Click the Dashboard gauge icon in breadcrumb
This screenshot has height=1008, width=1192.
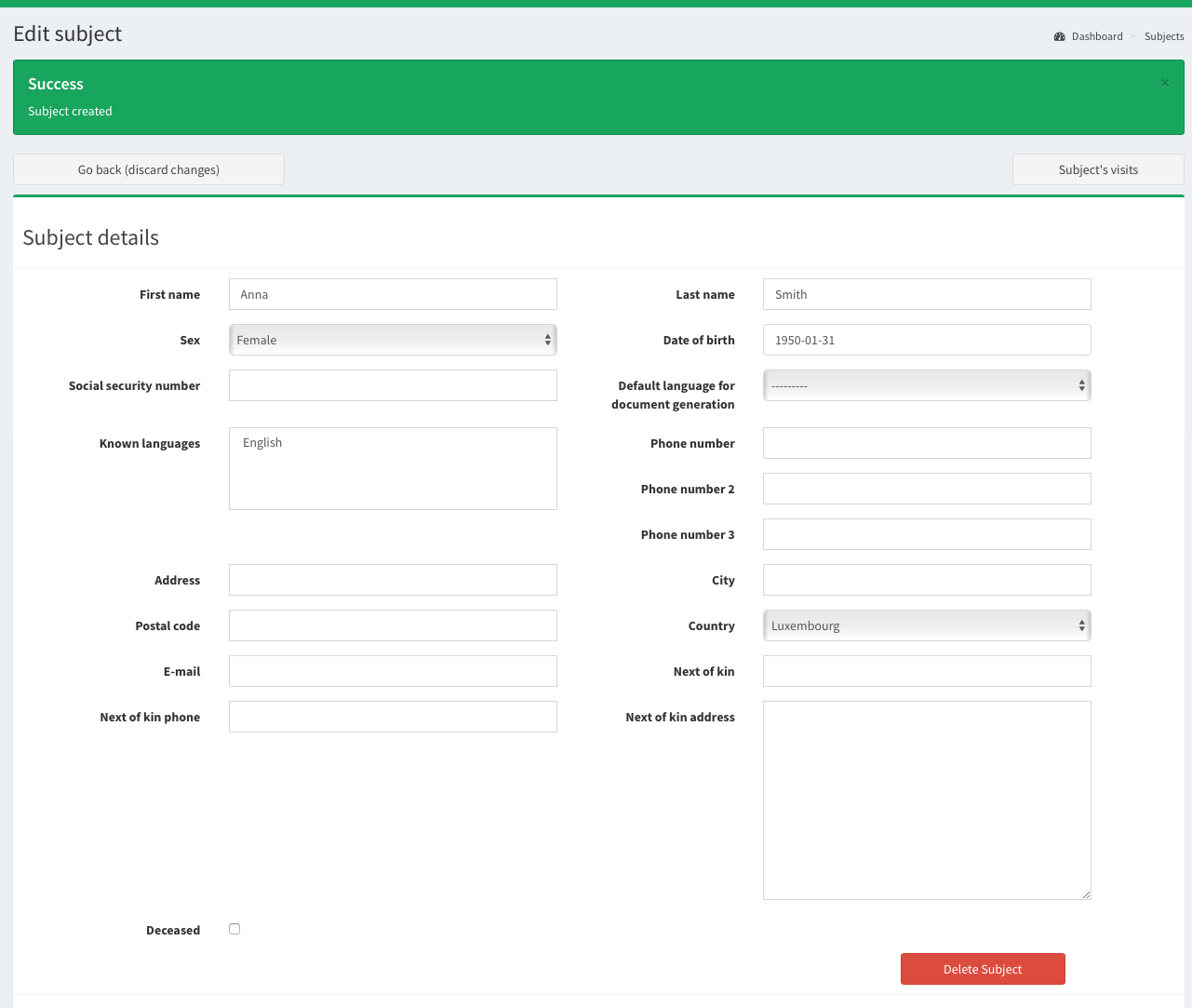pyautogui.click(x=1059, y=37)
